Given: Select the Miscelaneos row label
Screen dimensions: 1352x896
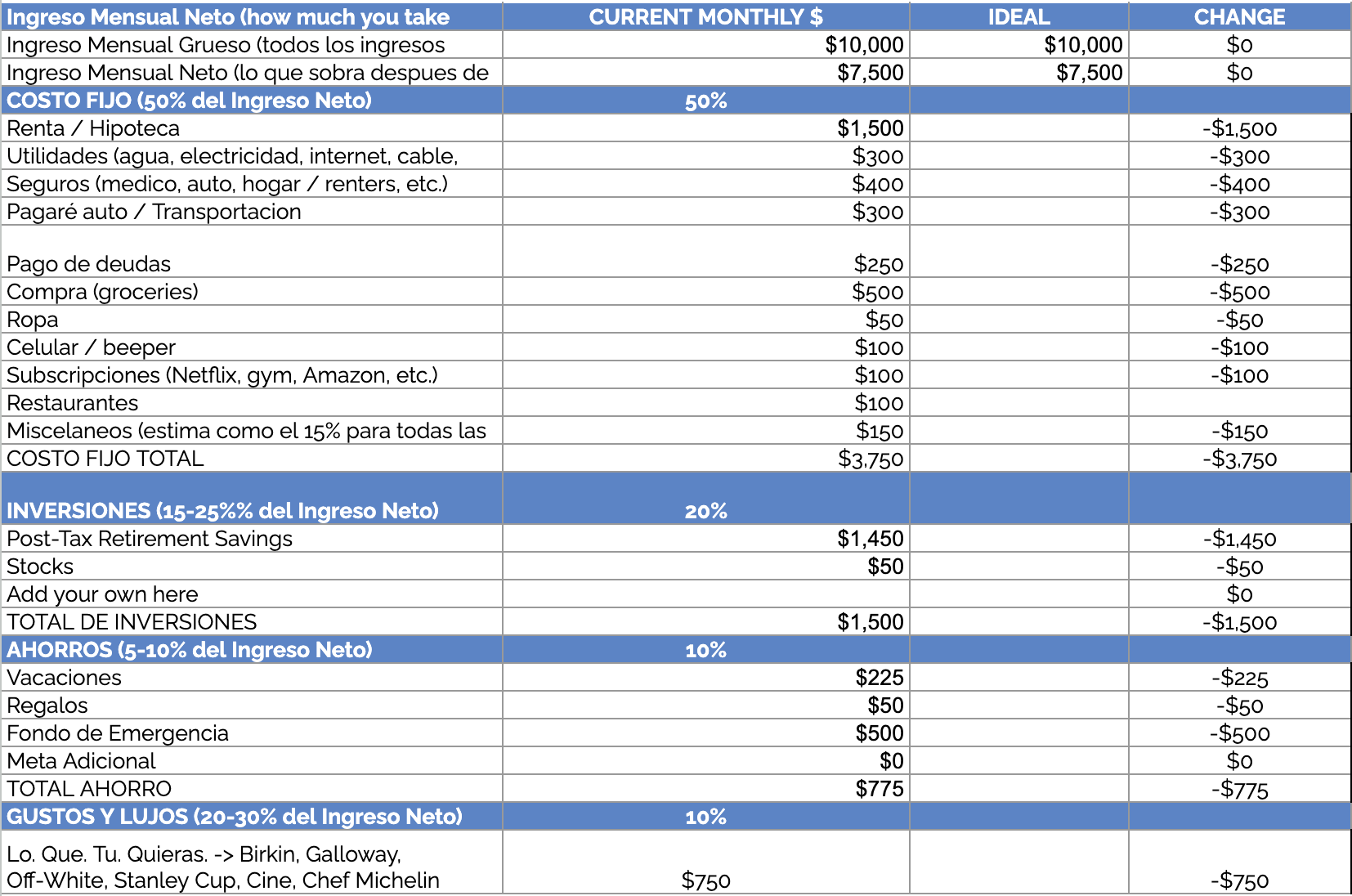Looking at the screenshot, I should pyautogui.click(x=246, y=431).
